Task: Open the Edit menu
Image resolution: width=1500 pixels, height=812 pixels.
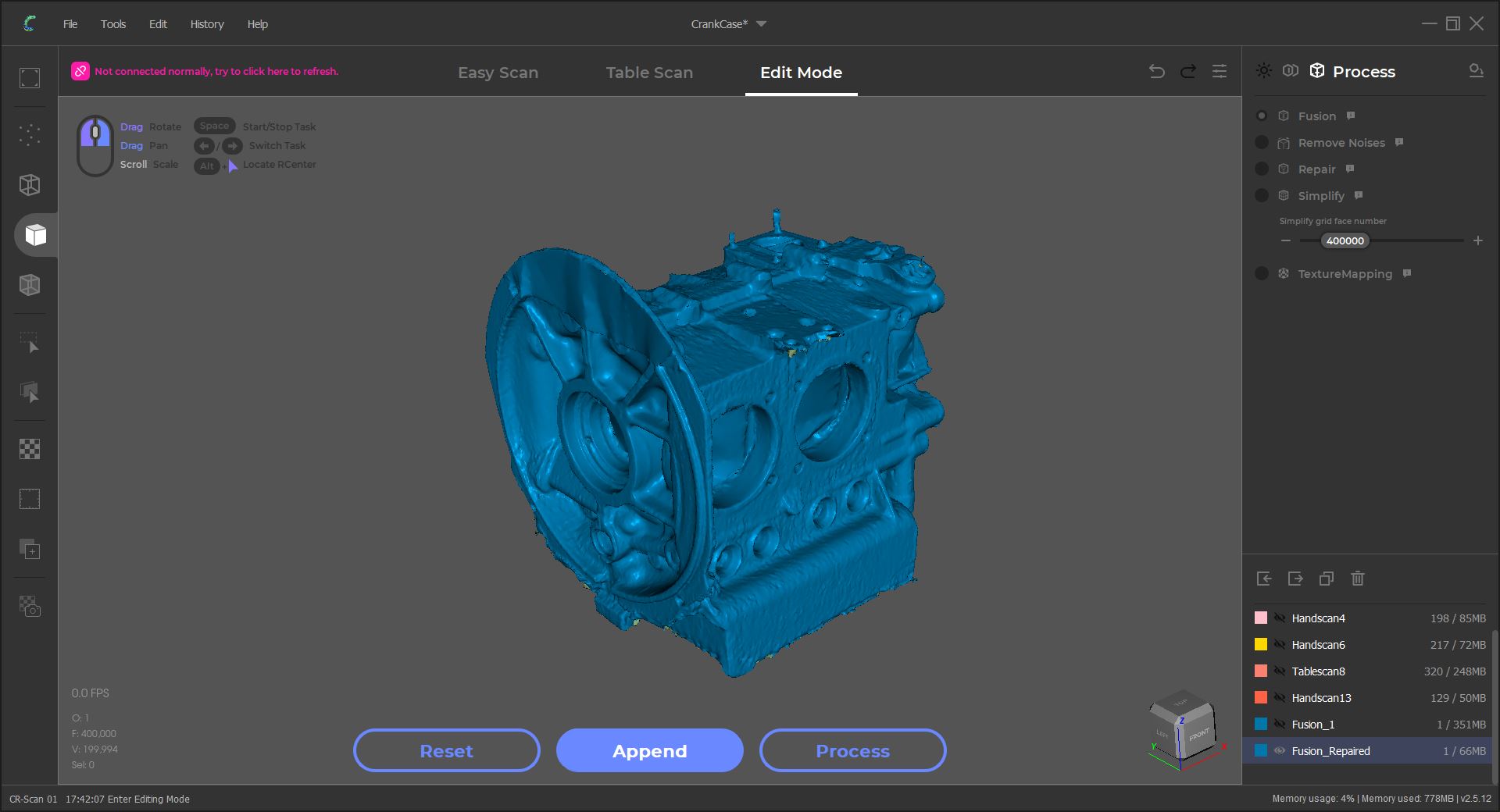Action: (x=158, y=24)
